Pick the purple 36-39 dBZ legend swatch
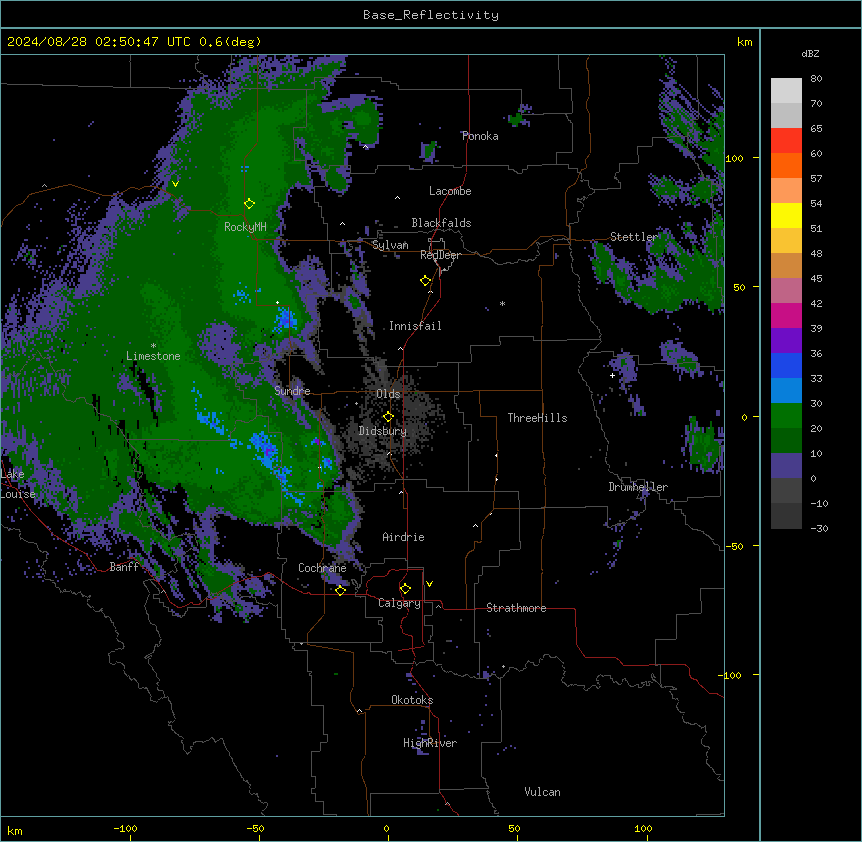 tap(786, 341)
